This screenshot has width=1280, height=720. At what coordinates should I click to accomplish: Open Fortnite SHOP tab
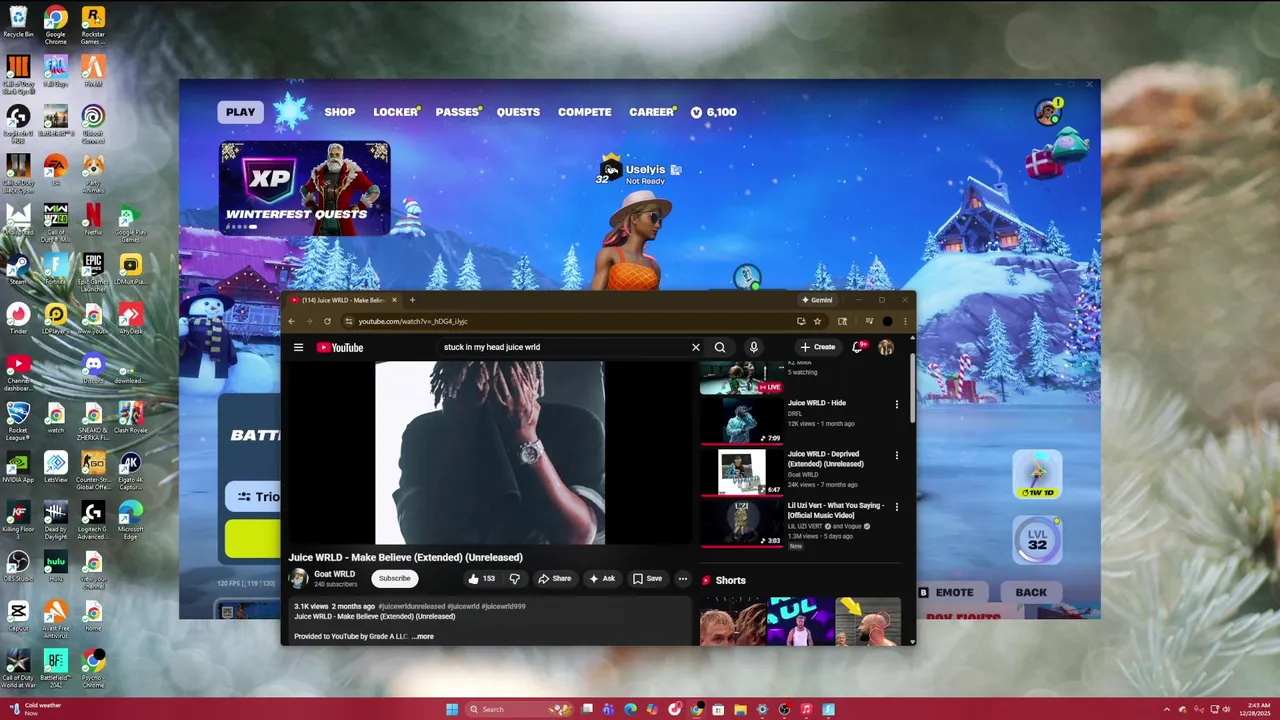[x=340, y=112]
